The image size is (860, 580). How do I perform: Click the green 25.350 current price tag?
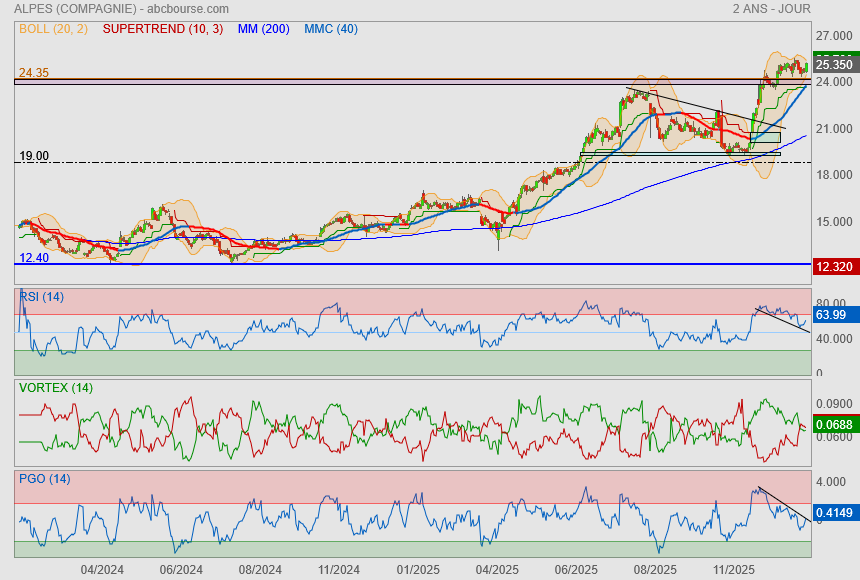(833, 64)
